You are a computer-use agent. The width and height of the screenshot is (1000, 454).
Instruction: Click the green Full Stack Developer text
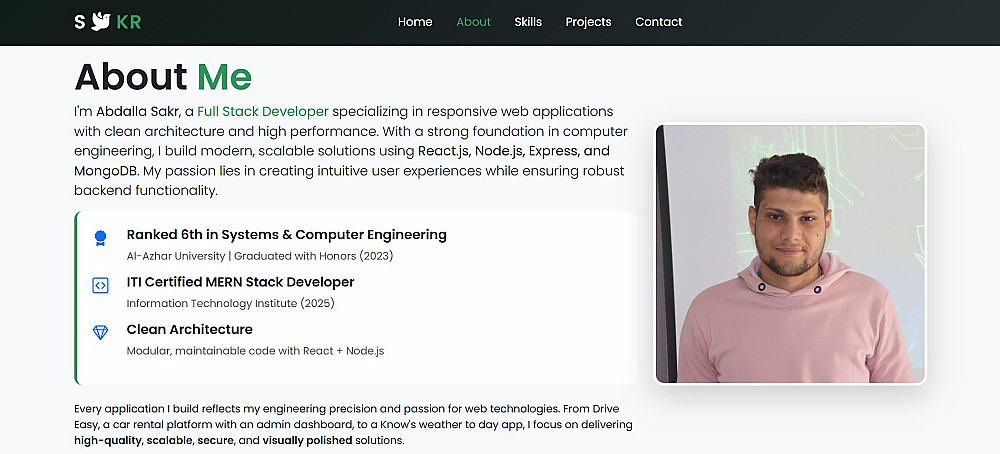click(x=263, y=111)
